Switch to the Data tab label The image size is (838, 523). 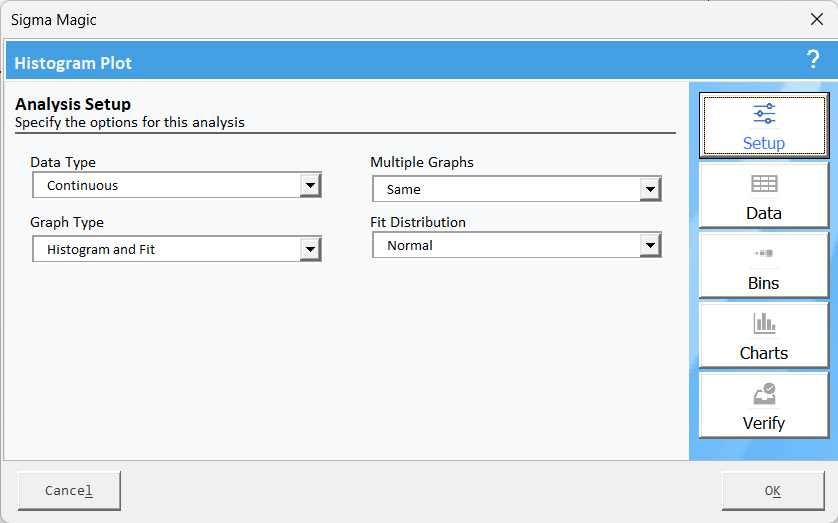(764, 213)
